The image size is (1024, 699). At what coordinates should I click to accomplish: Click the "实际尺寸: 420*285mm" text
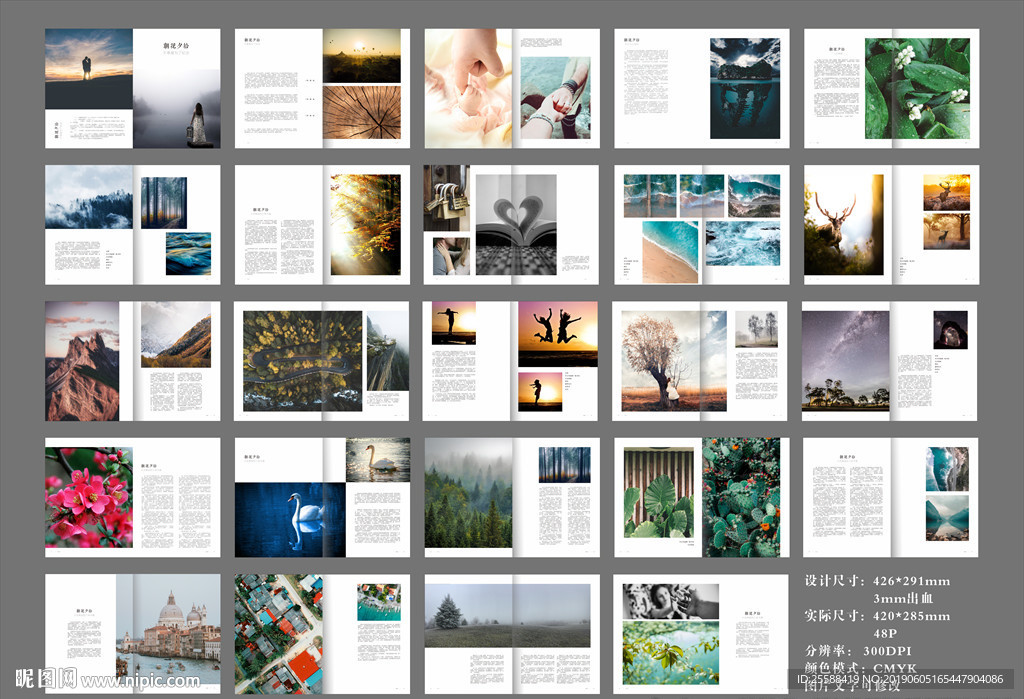point(877,616)
